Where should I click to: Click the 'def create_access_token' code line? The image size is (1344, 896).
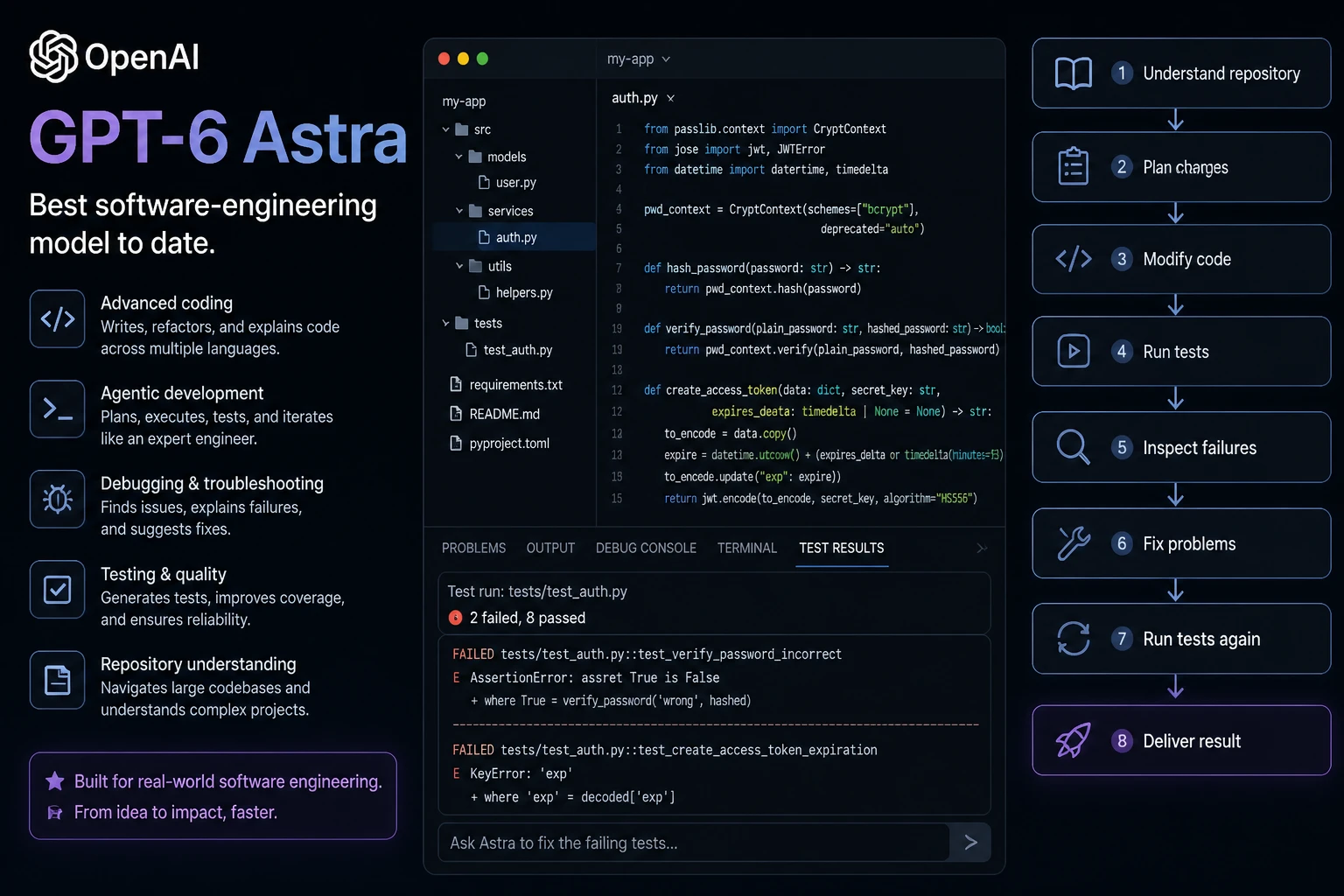(792, 390)
